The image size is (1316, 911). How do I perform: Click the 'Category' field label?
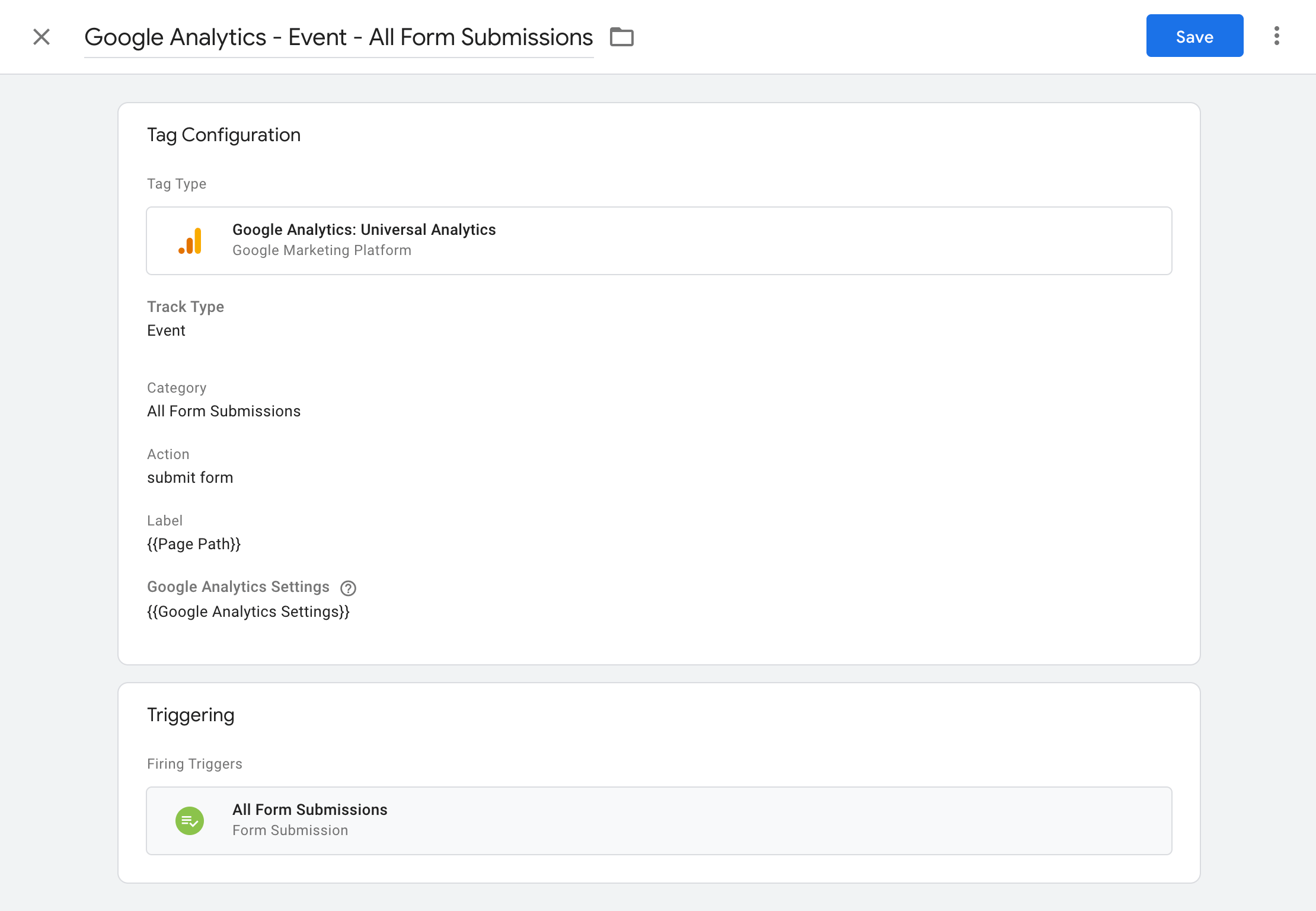[177, 388]
